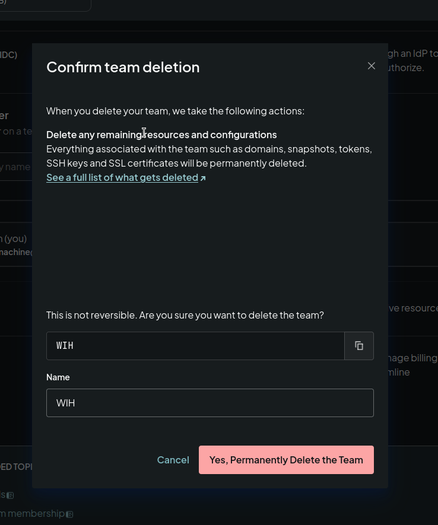
Task: Select the read-only WIH team name box
Action: [195, 346]
